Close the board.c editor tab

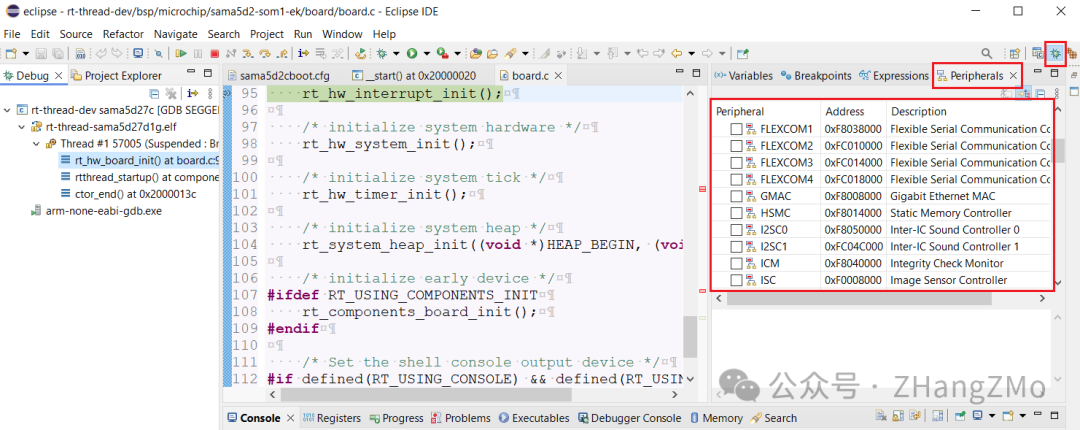[558, 76]
